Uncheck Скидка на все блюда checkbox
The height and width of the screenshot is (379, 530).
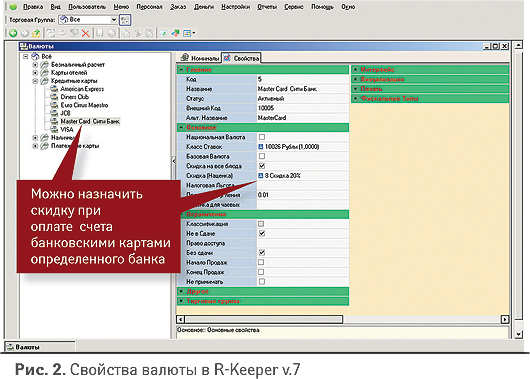[x=262, y=166]
